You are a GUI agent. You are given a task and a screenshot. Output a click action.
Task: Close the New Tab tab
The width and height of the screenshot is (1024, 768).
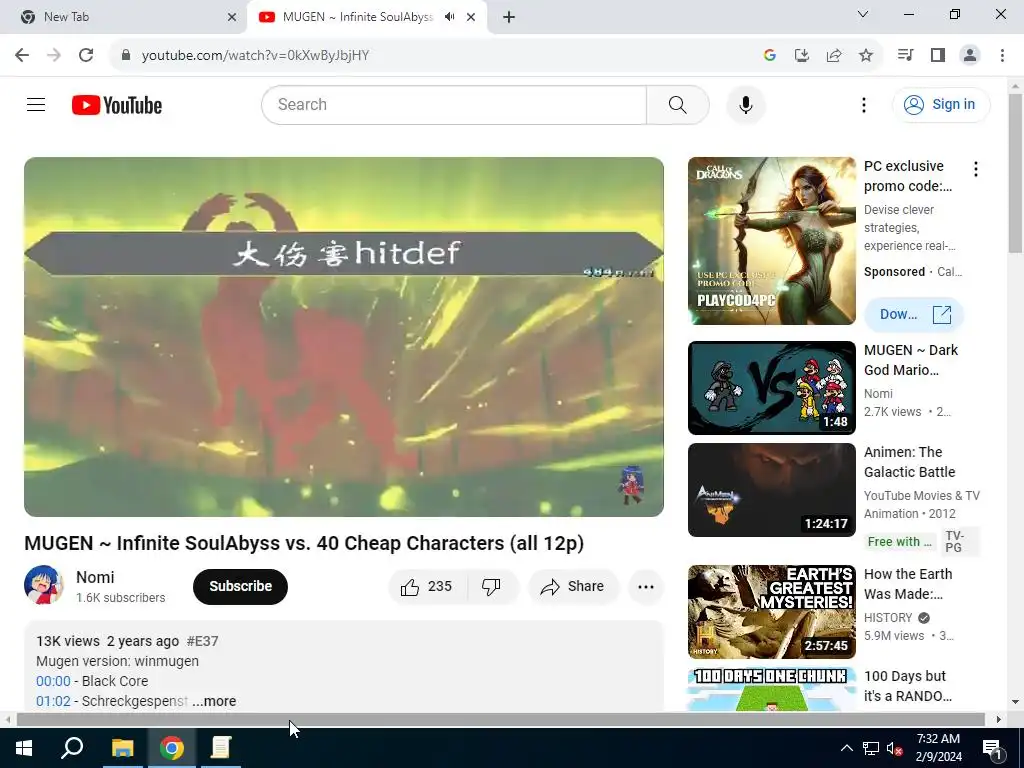[232, 17]
